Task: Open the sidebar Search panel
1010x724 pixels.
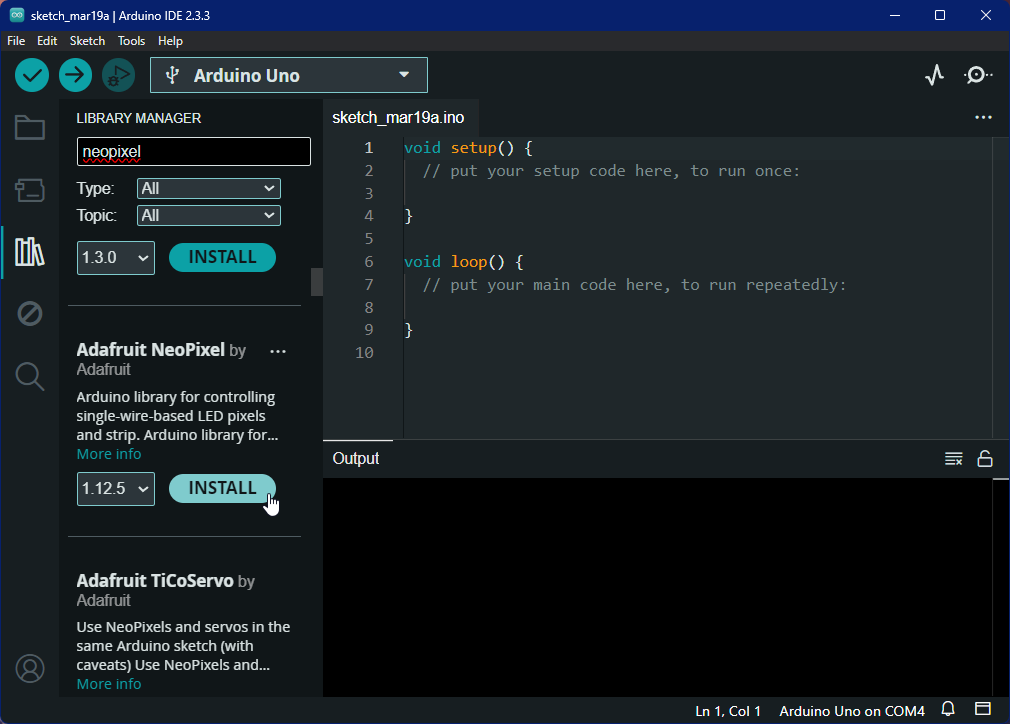Action: (30, 377)
